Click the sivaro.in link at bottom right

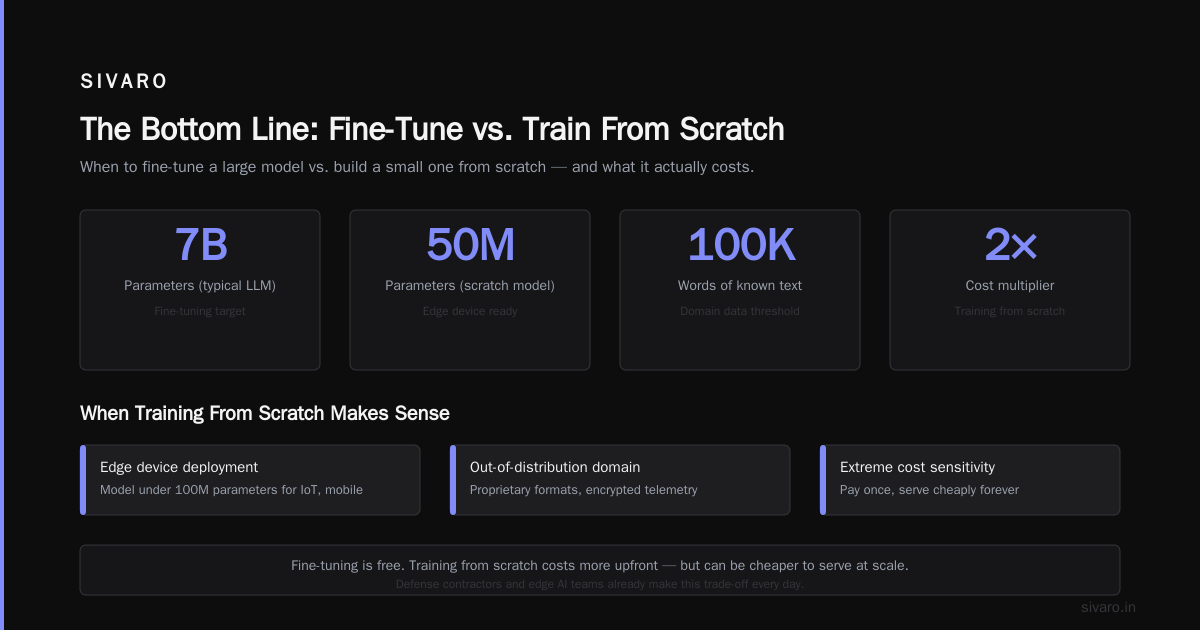point(1108,607)
